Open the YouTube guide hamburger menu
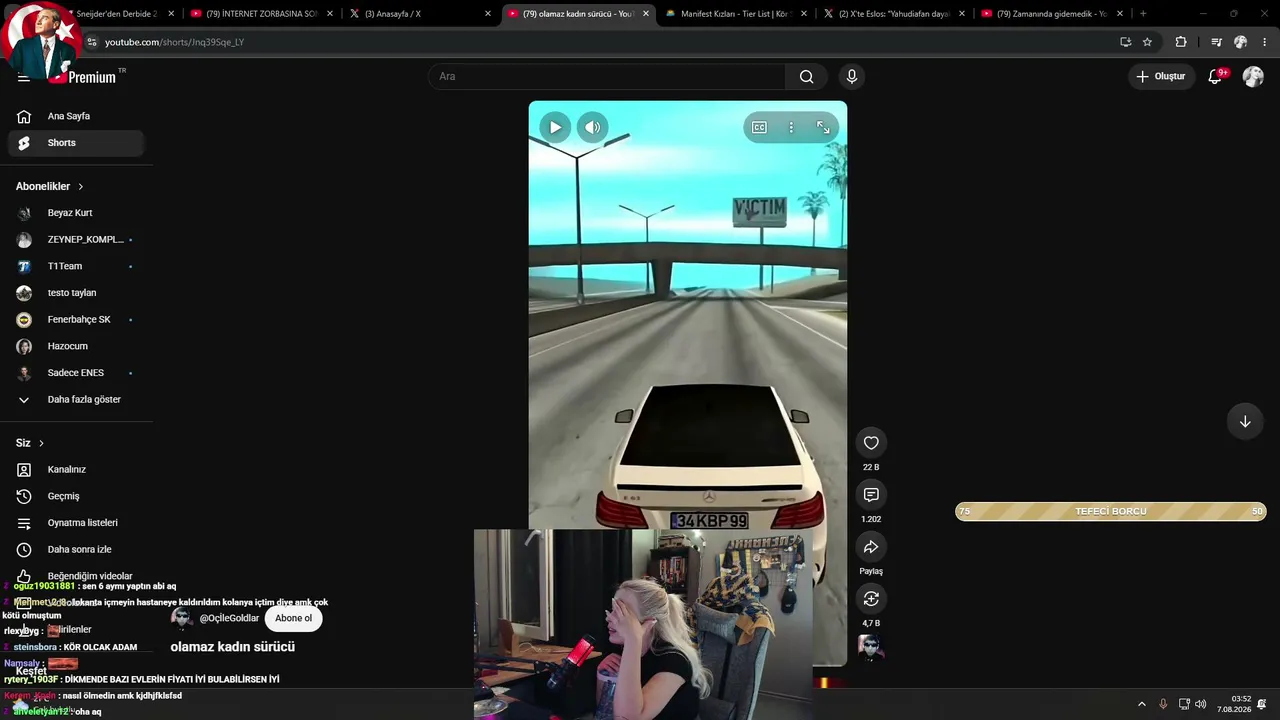The height and width of the screenshot is (720, 1280). [x=23, y=77]
